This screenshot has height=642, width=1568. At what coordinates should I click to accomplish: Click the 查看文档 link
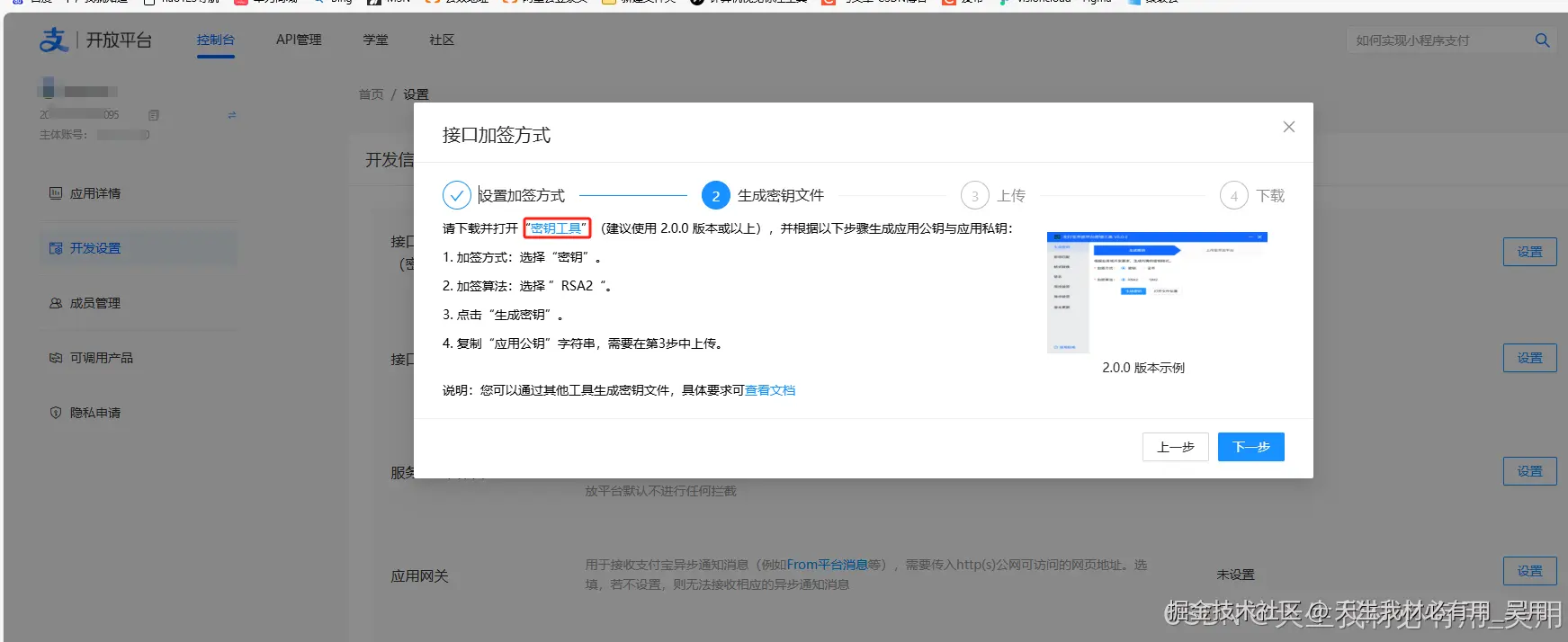click(770, 390)
